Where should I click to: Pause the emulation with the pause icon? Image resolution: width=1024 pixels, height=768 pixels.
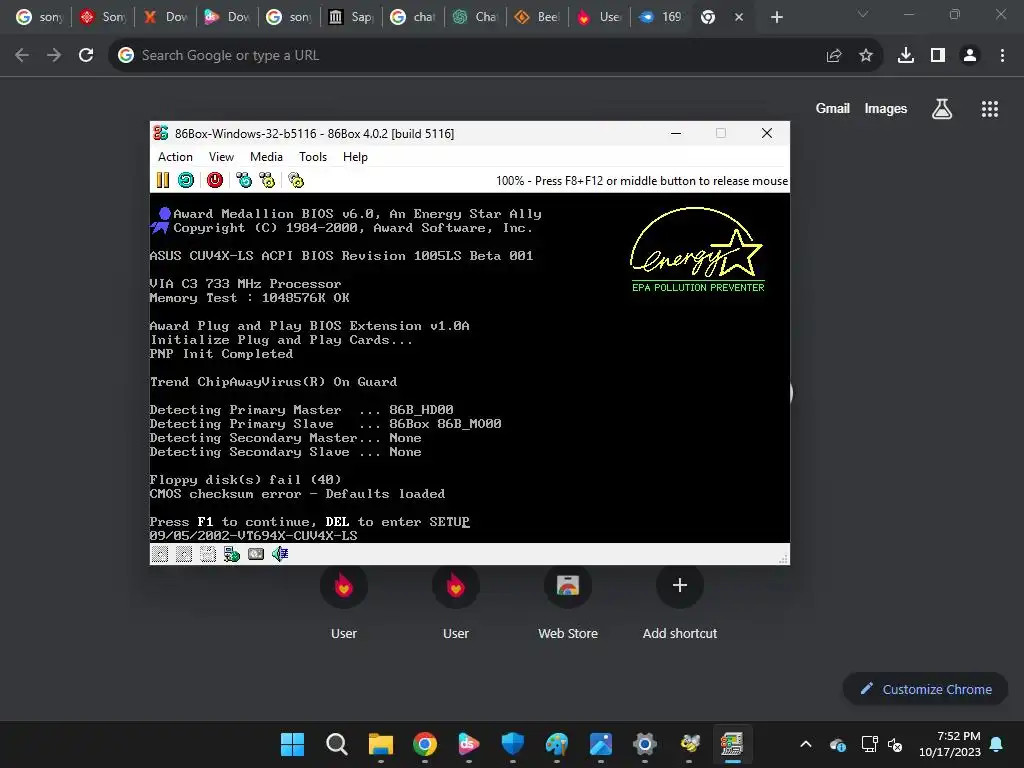[163, 180]
